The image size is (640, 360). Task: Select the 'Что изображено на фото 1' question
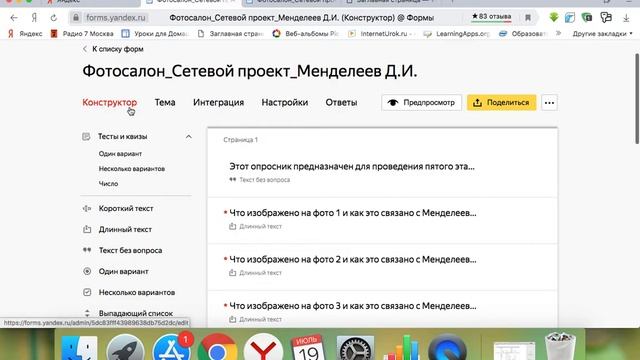382,221
